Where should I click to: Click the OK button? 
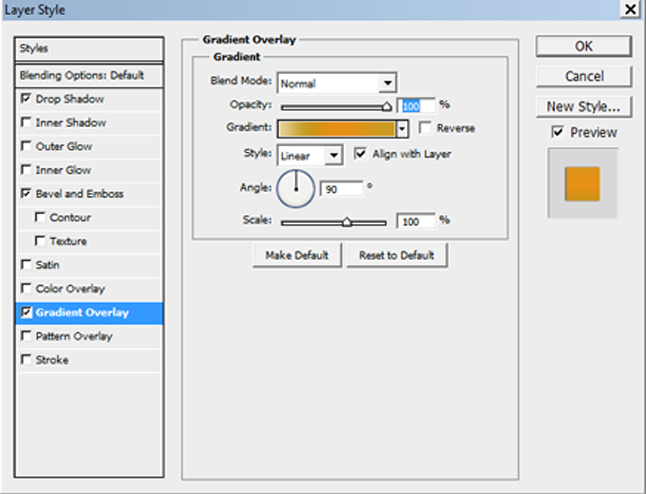[x=583, y=46]
